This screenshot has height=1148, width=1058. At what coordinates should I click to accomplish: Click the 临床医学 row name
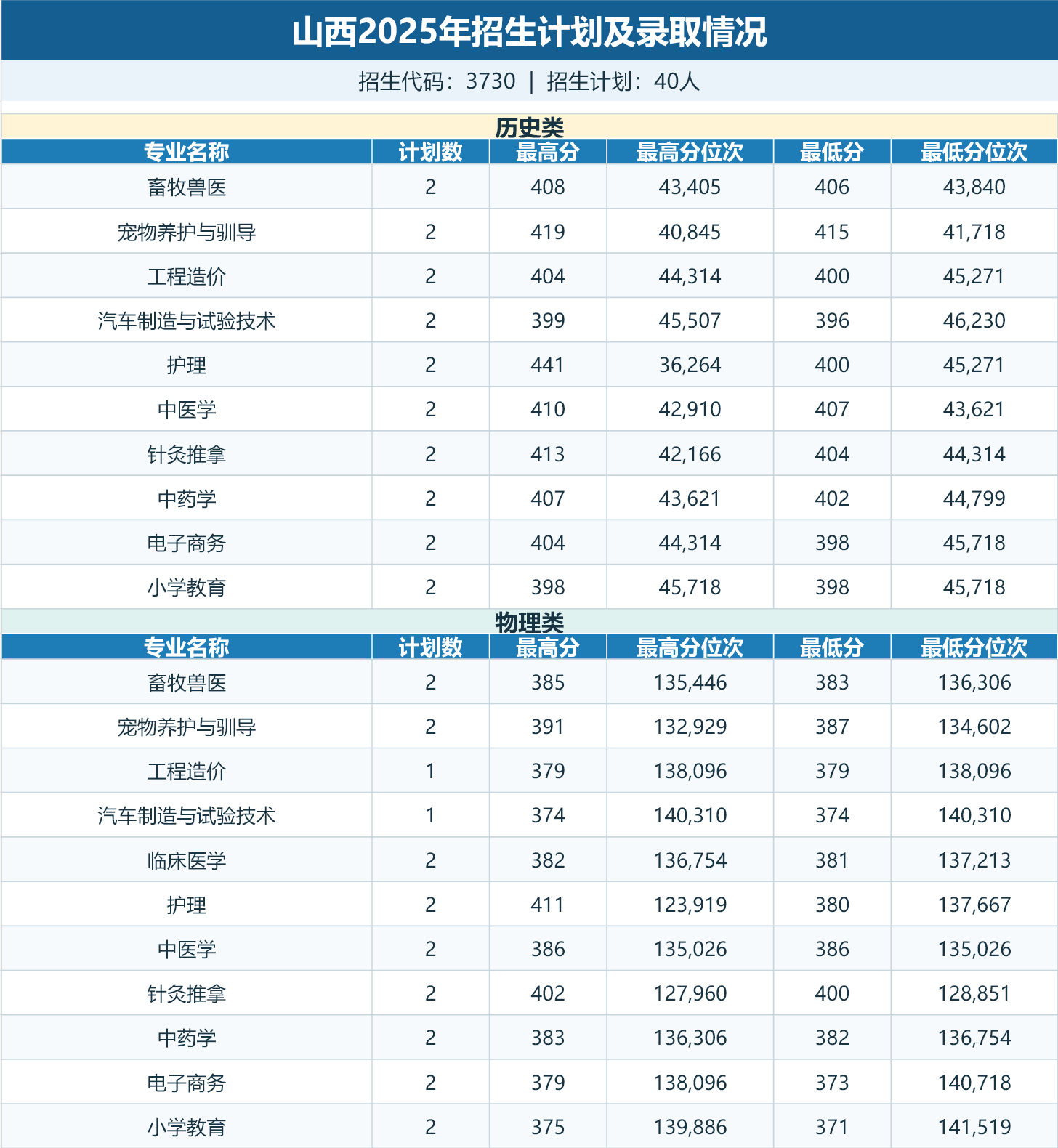click(x=187, y=861)
